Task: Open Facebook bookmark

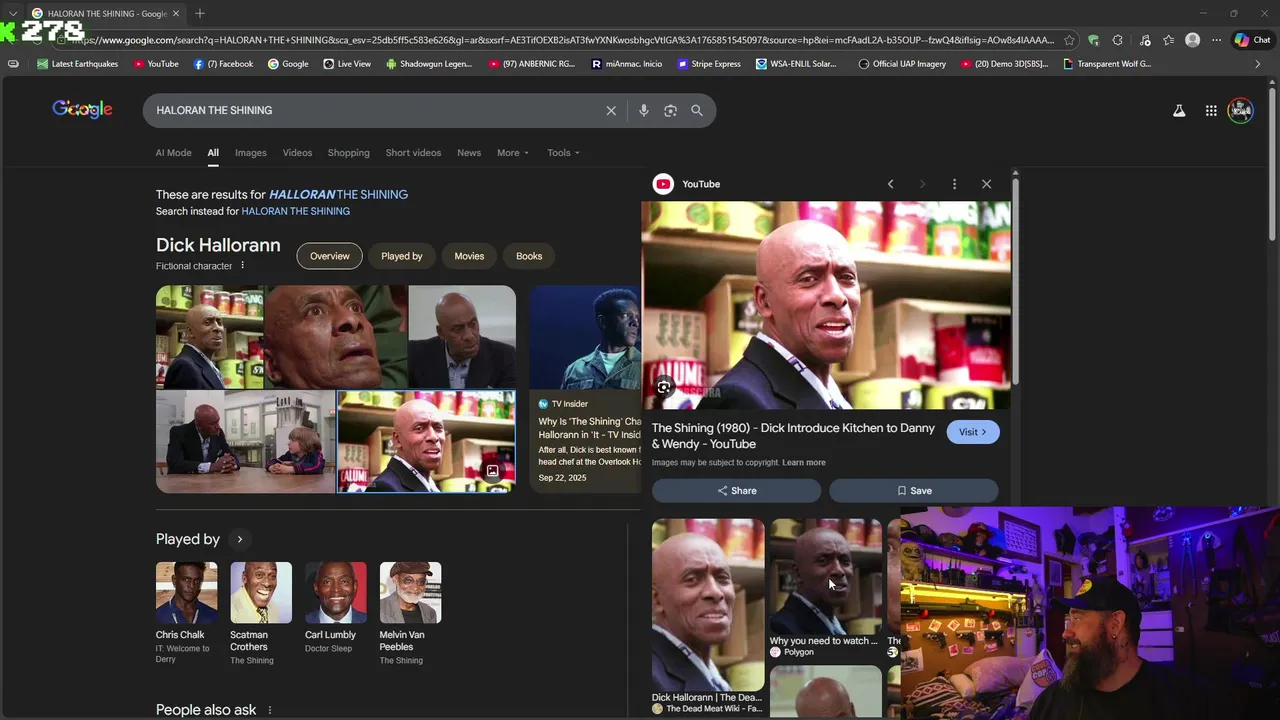Action: click(x=223, y=64)
